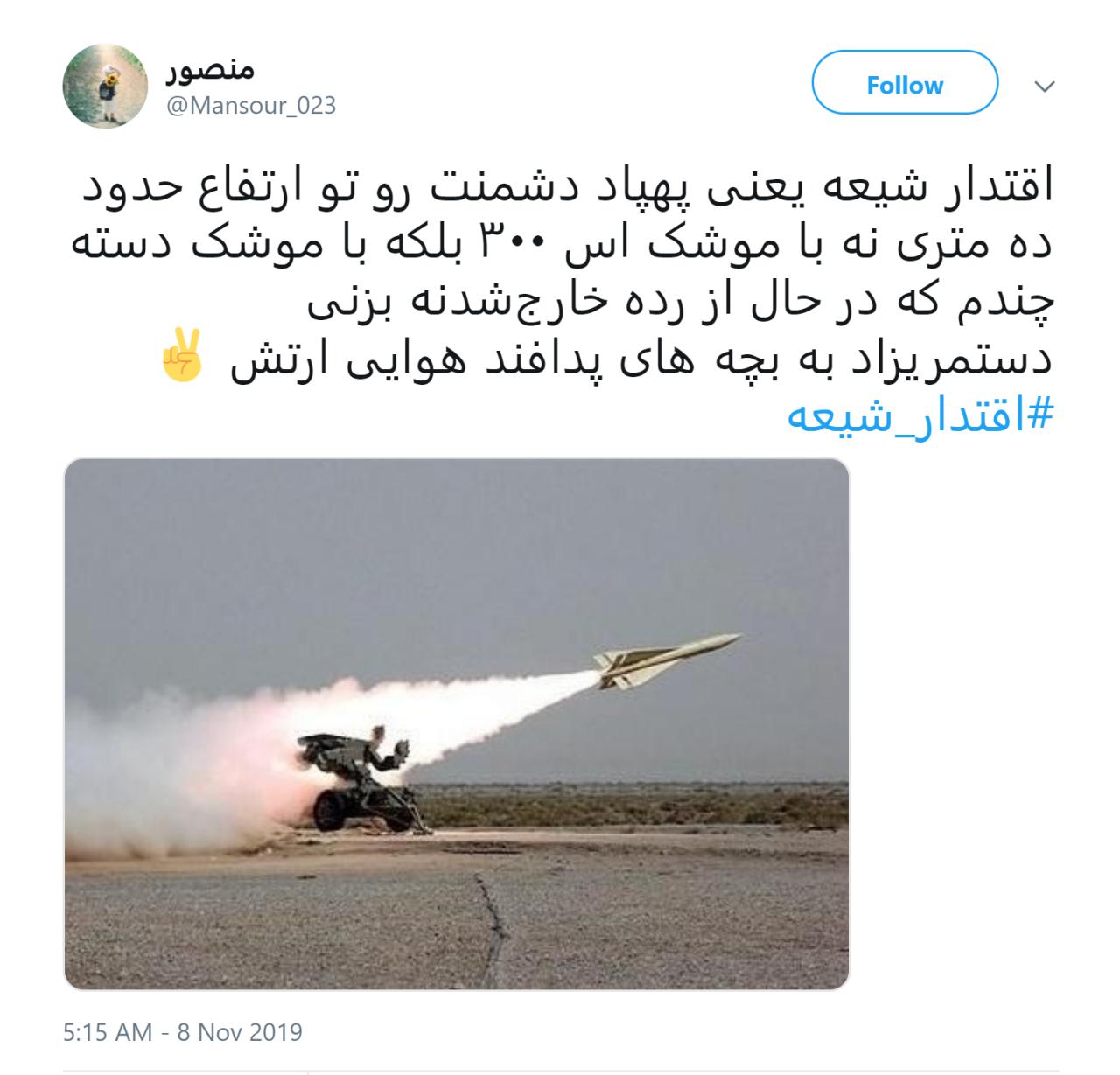The height and width of the screenshot is (1075, 1120).
Task: Visit the @Mansour_023 handle link
Action: point(250,106)
